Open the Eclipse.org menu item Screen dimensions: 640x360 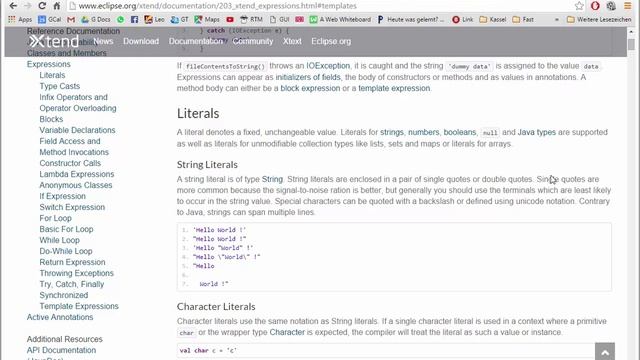331,41
